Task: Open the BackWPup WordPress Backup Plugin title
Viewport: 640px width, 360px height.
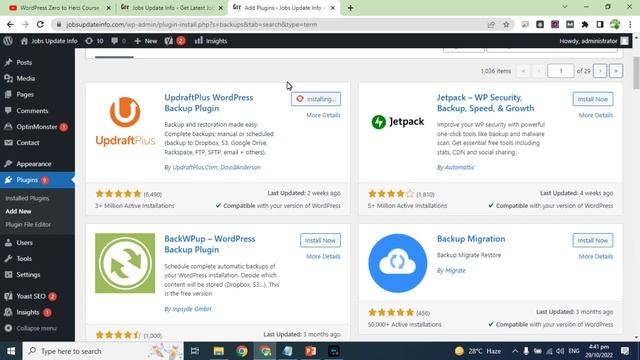Action: tap(210, 244)
